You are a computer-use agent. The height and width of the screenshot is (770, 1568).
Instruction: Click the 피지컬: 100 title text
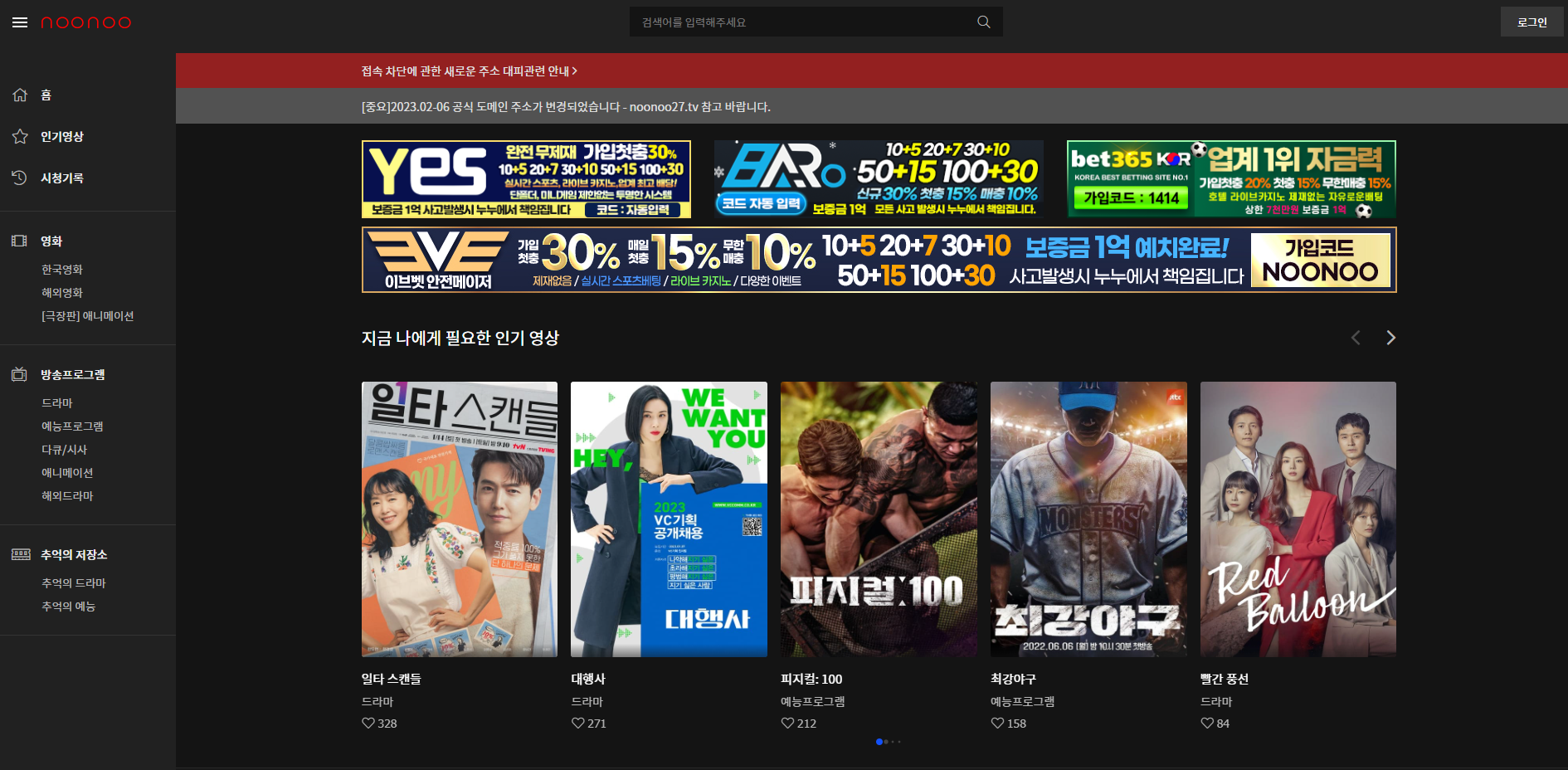click(x=811, y=679)
